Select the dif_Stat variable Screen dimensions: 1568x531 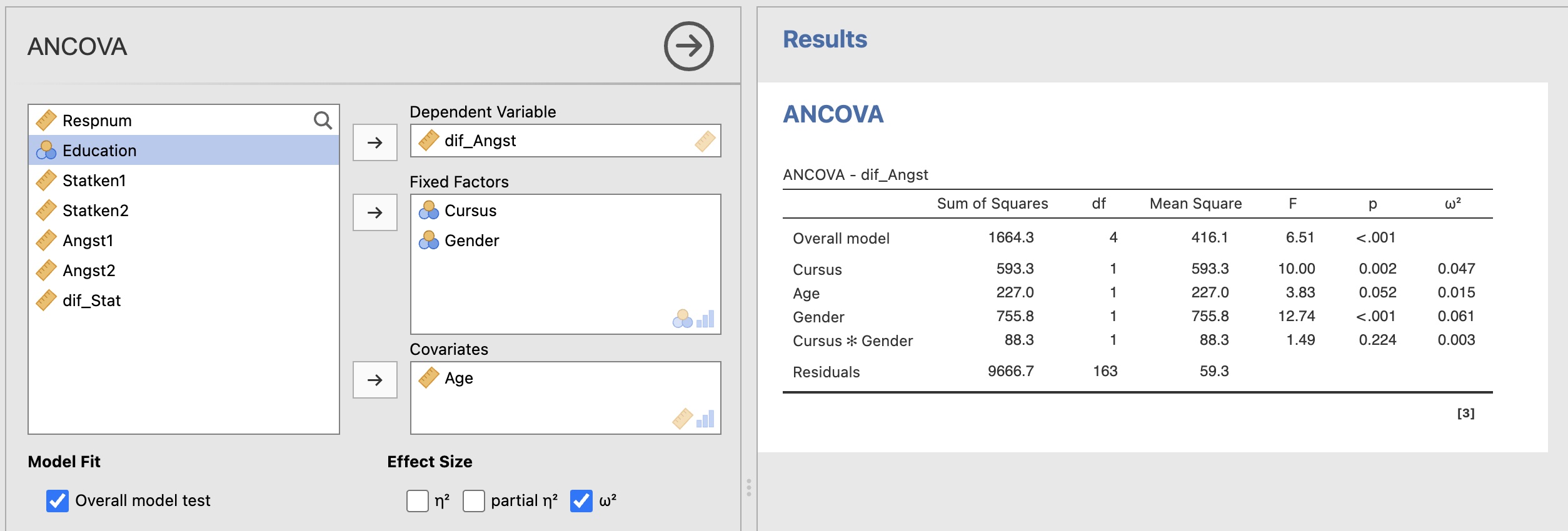[91, 300]
